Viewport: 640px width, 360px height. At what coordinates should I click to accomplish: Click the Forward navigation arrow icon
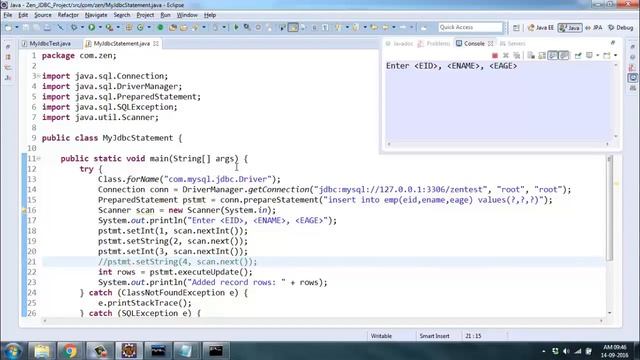click(403, 27)
